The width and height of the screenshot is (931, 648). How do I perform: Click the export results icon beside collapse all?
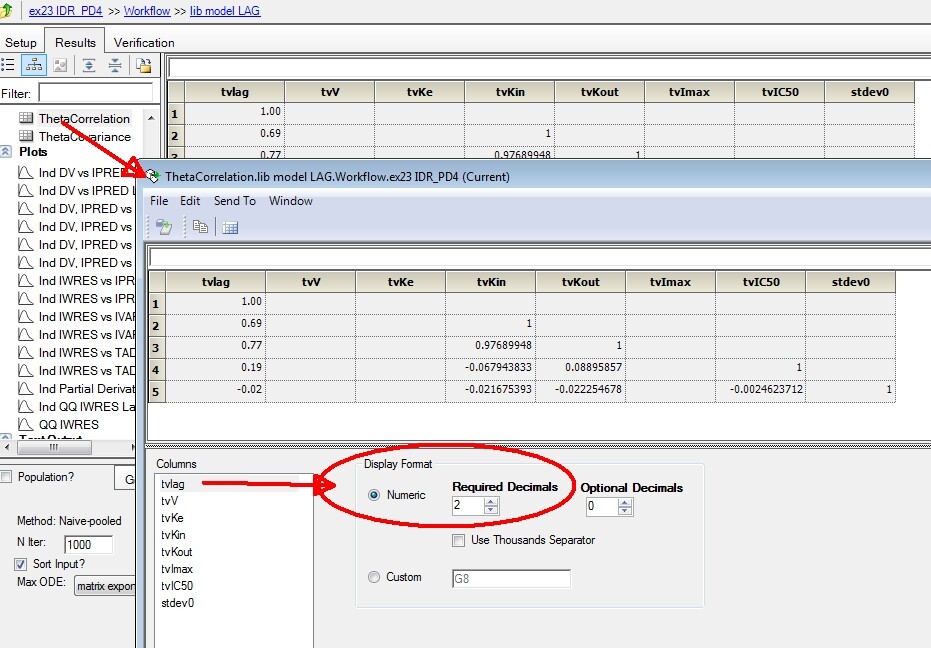tap(143, 65)
